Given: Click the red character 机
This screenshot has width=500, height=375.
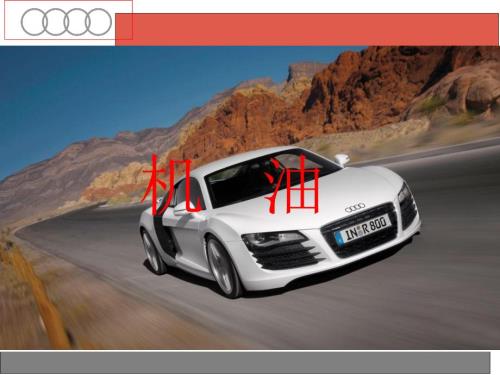Looking at the screenshot, I should pos(172,184).
